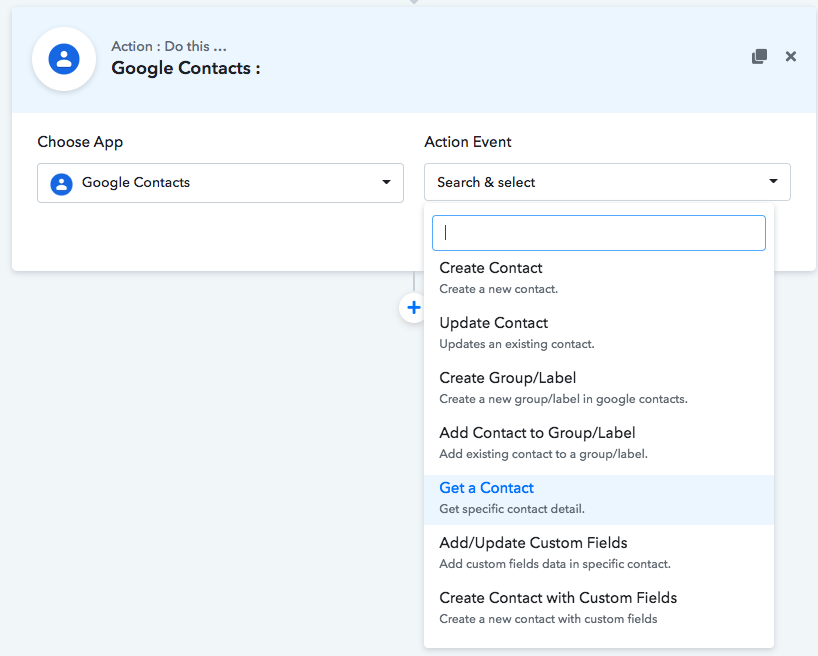Click the 'Action : Do this ...' header label
Viewport: 818px width, 656px height.
point(169,46)
